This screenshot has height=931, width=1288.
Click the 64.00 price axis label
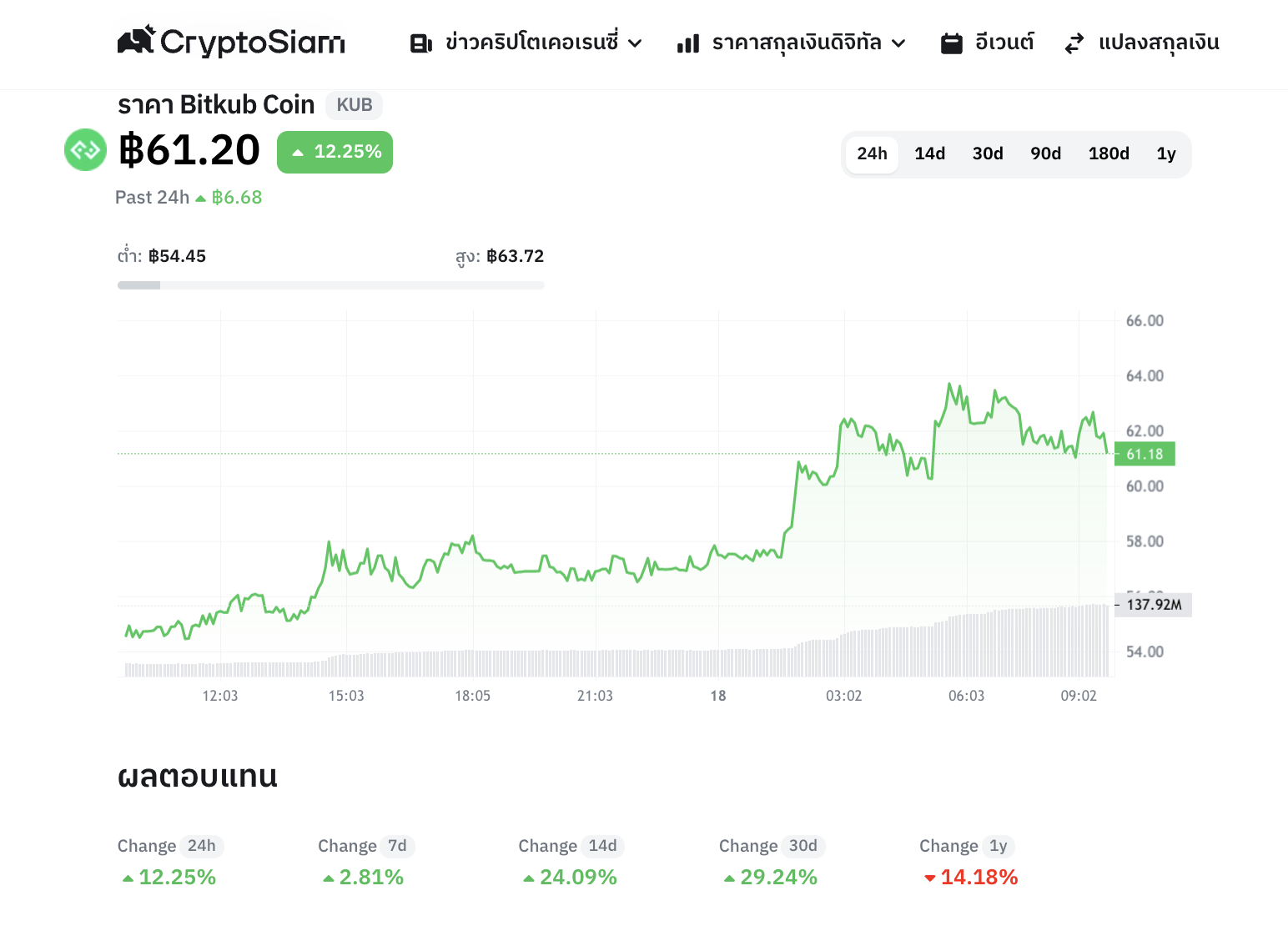tap(1145, 376)
